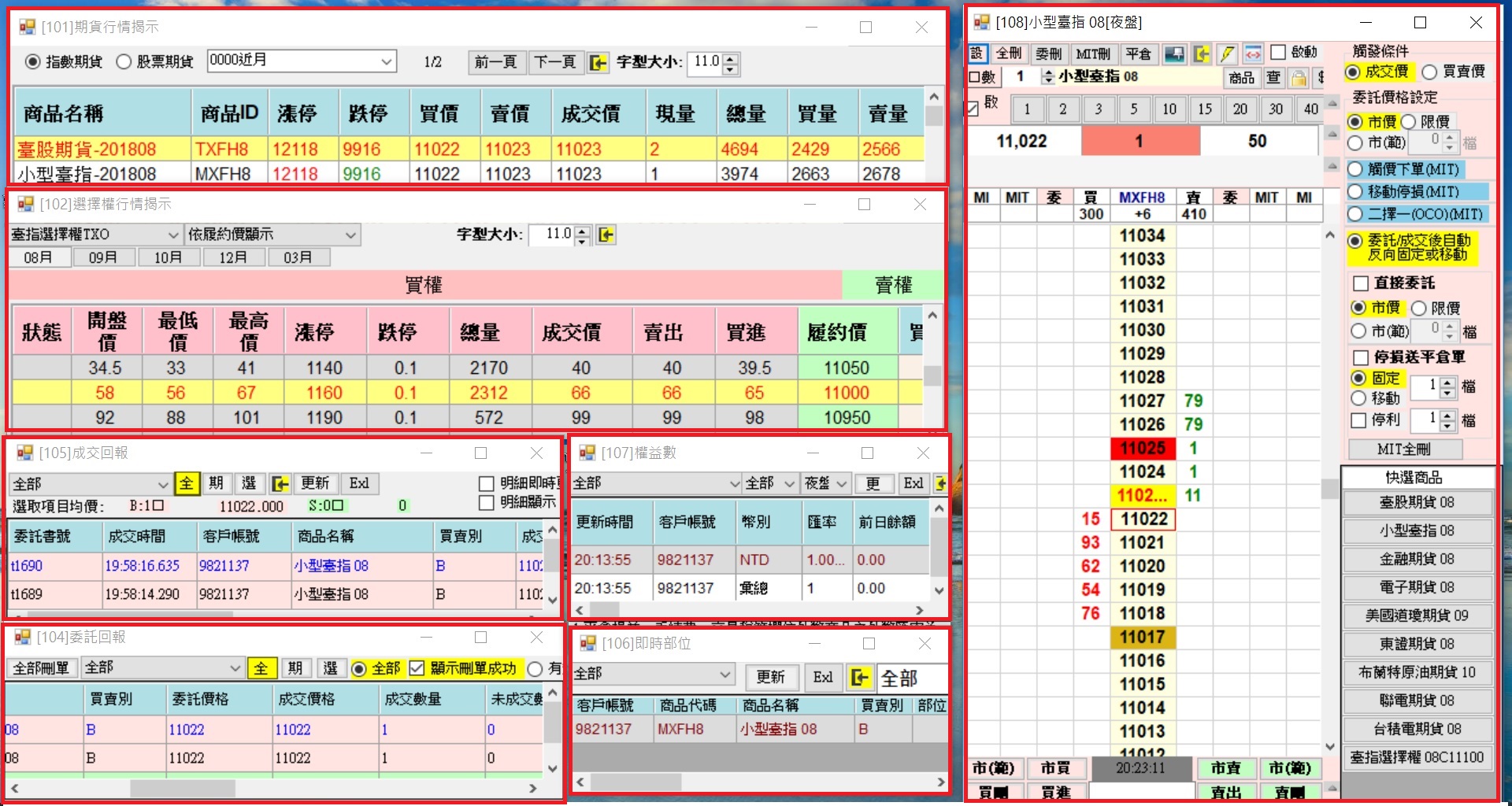Switch to the 09月 month tab

[x=104, y=257]
